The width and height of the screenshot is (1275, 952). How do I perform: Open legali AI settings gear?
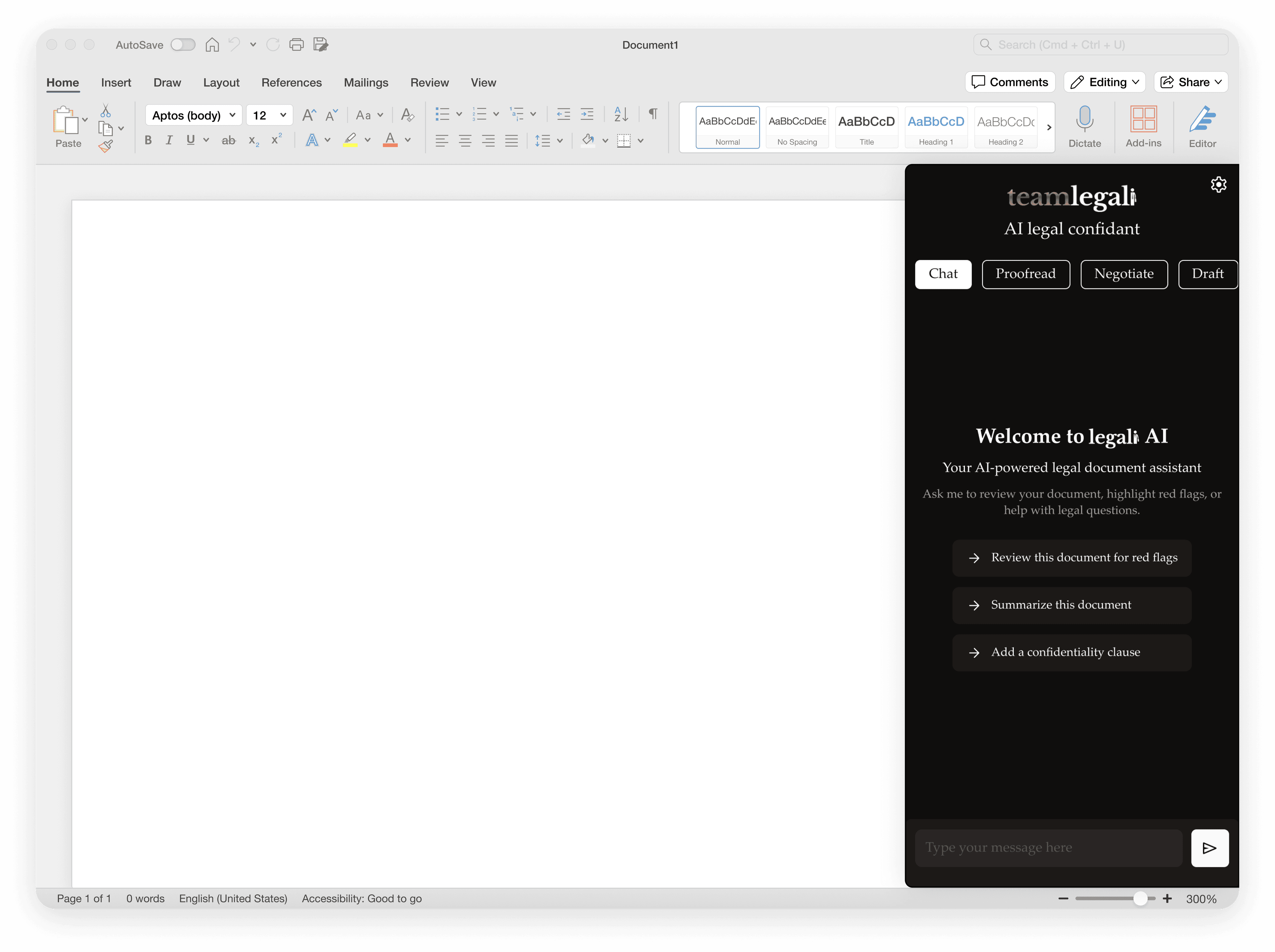point(1218,185)
